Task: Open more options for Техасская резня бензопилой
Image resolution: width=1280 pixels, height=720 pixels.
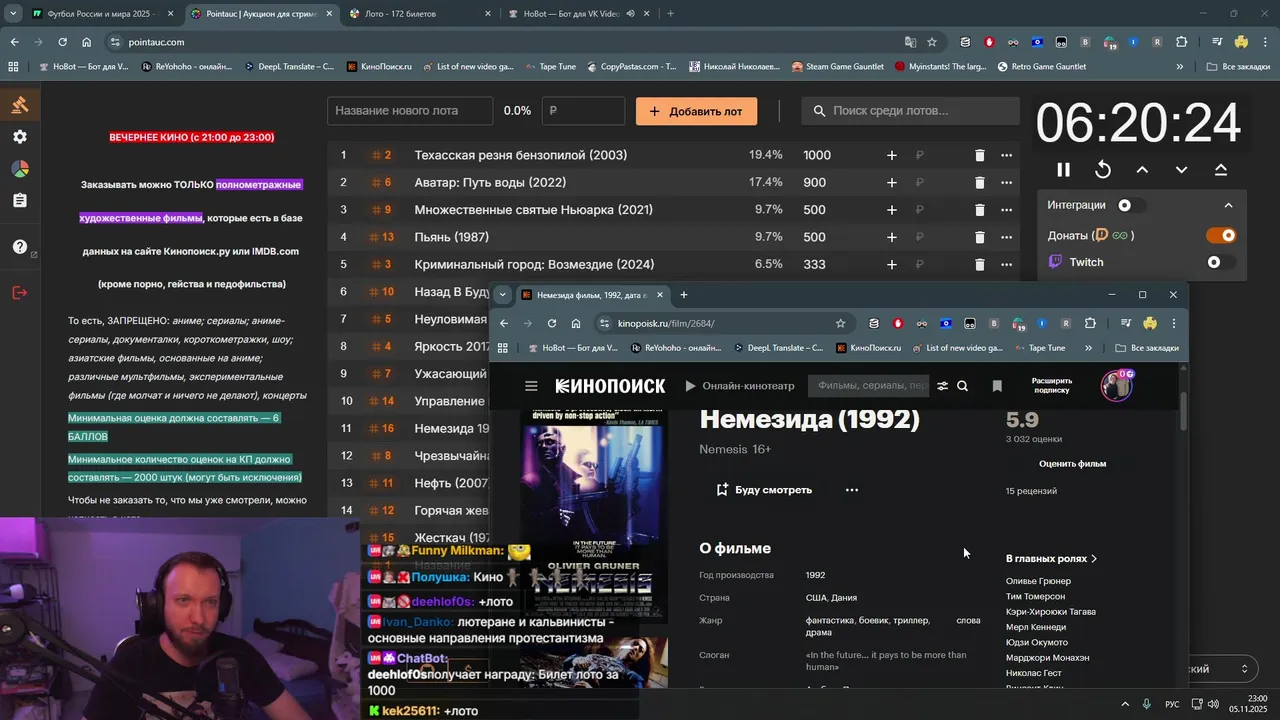Action: click(1006, 155)
